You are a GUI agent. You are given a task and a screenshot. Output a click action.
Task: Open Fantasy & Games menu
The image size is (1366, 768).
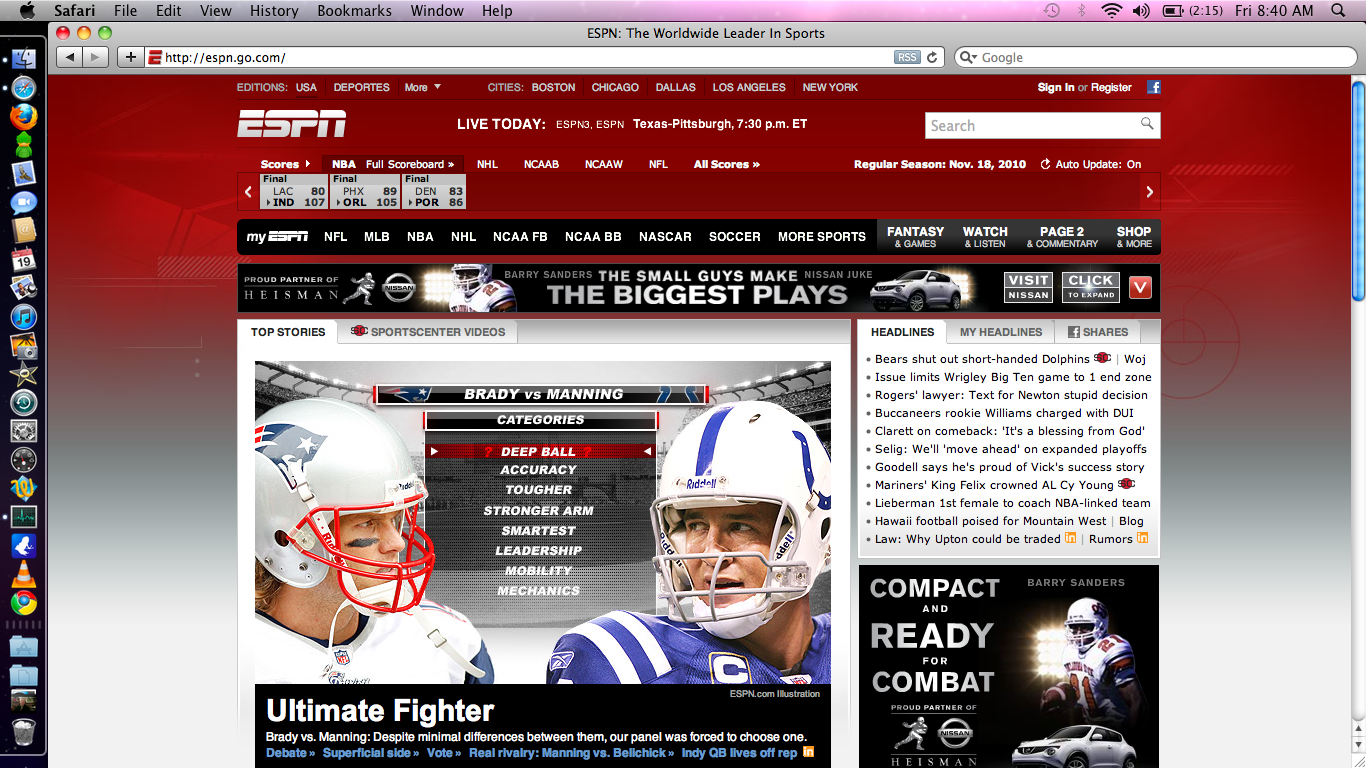tap(915, 237)
